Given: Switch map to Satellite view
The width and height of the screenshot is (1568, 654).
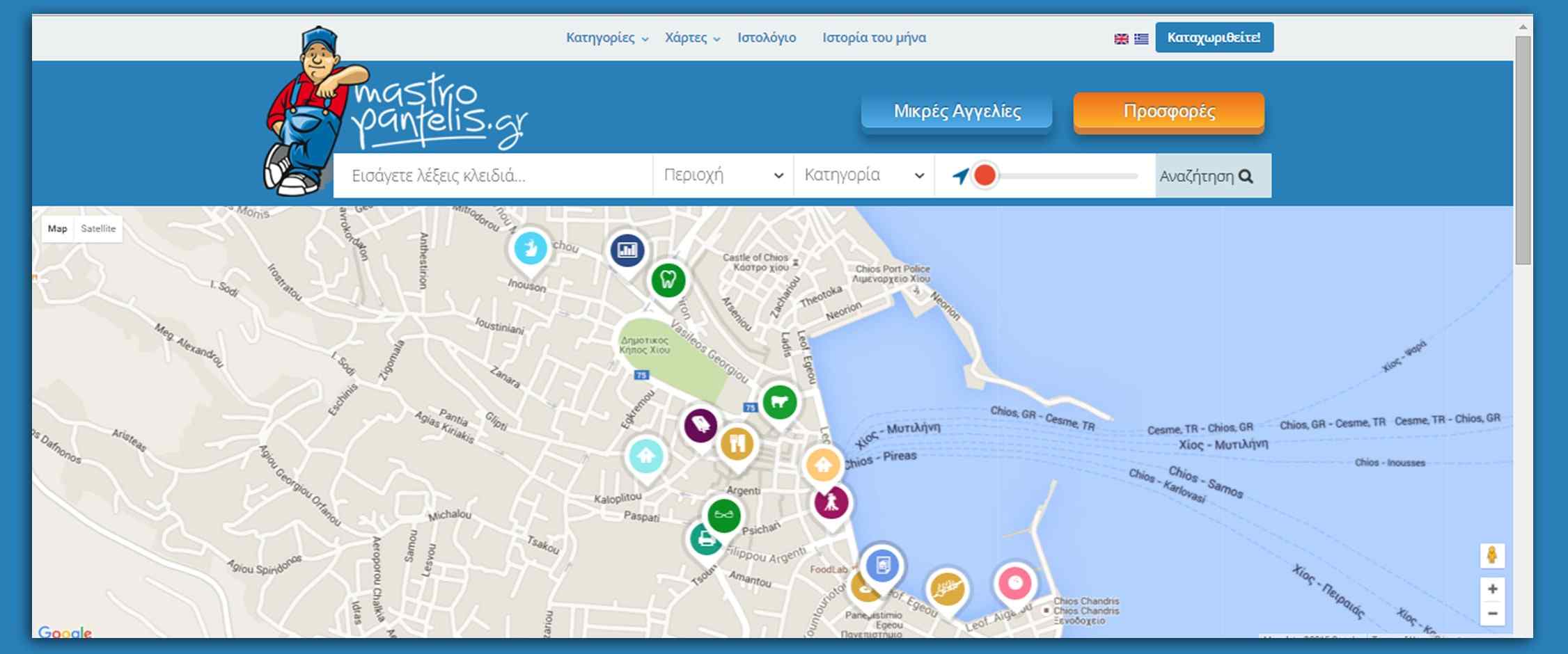Looking at the screenshot, I should pyautogui.click(x=98, y=229).
